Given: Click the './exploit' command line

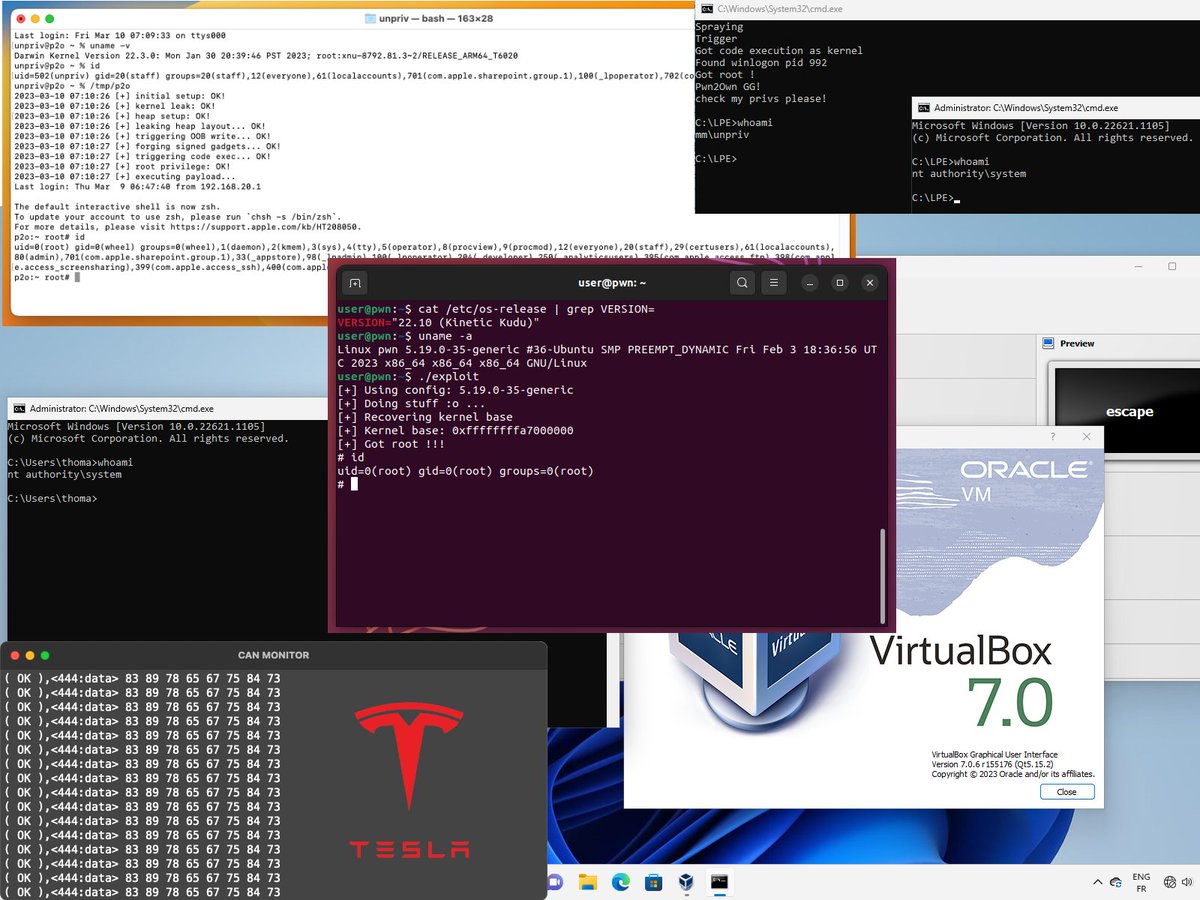Looking at the screenshot, I should [408, 376].
